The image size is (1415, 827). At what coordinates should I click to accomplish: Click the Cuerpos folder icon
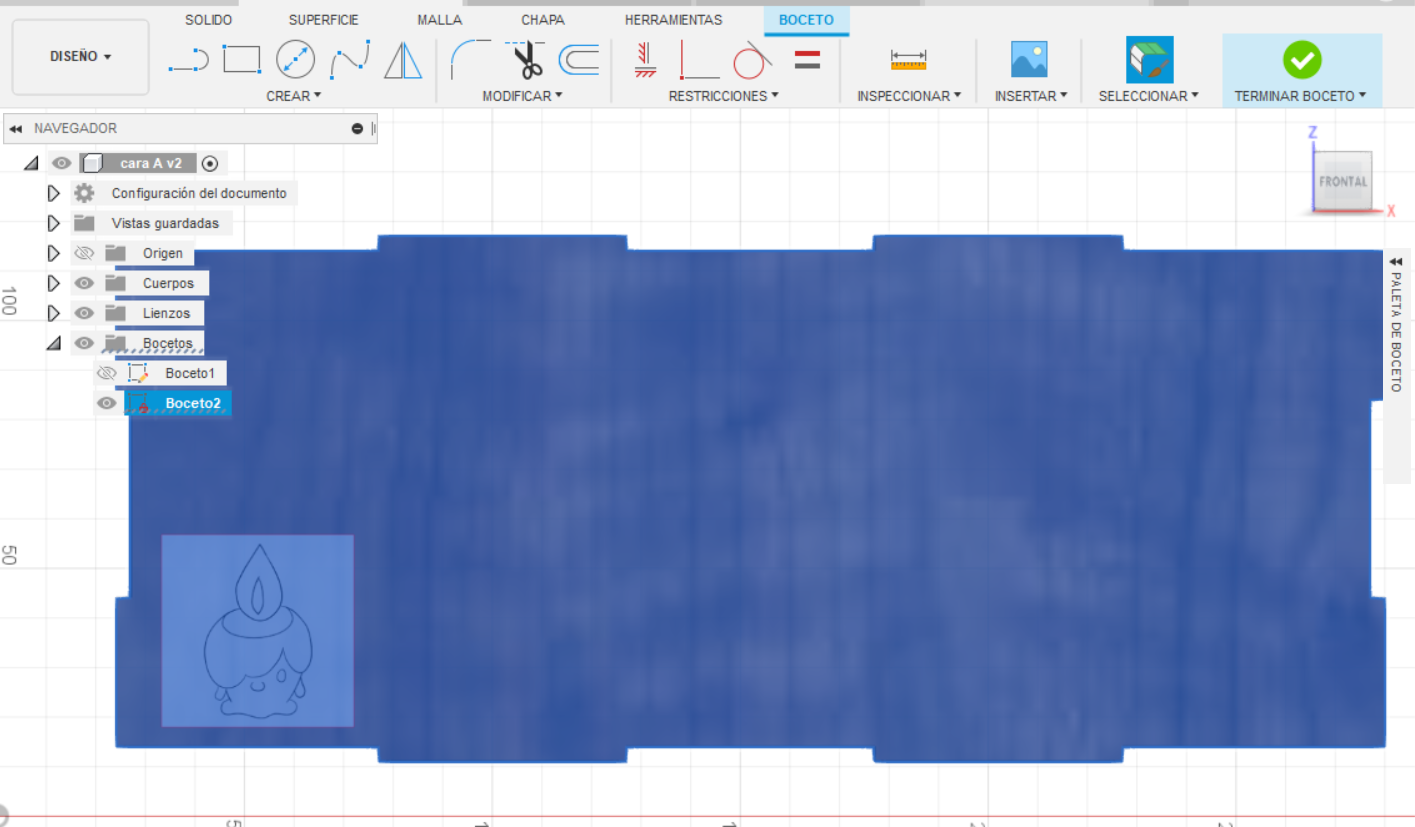pos(115,283)
